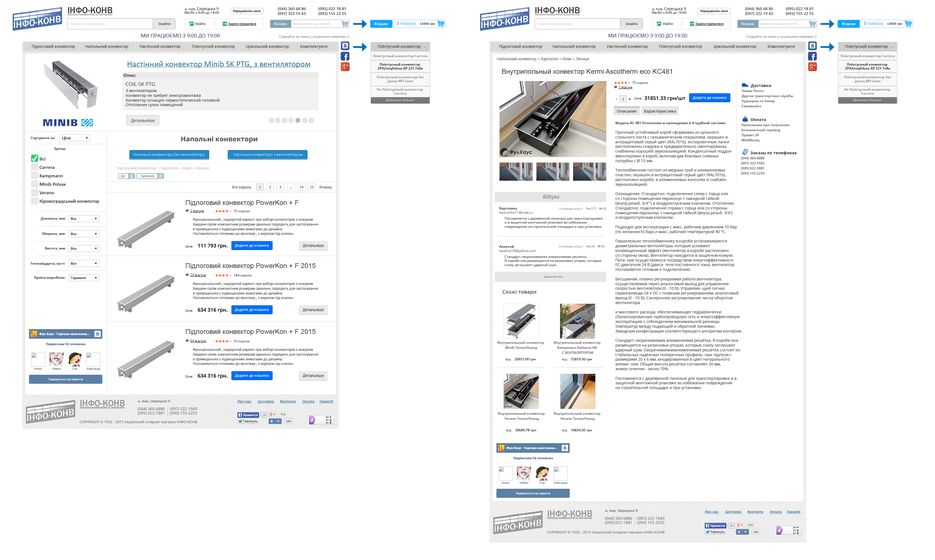Viewport: 935px width, 560px height.
Task: Open the Країна виробник dropdown
Action: 83,278
